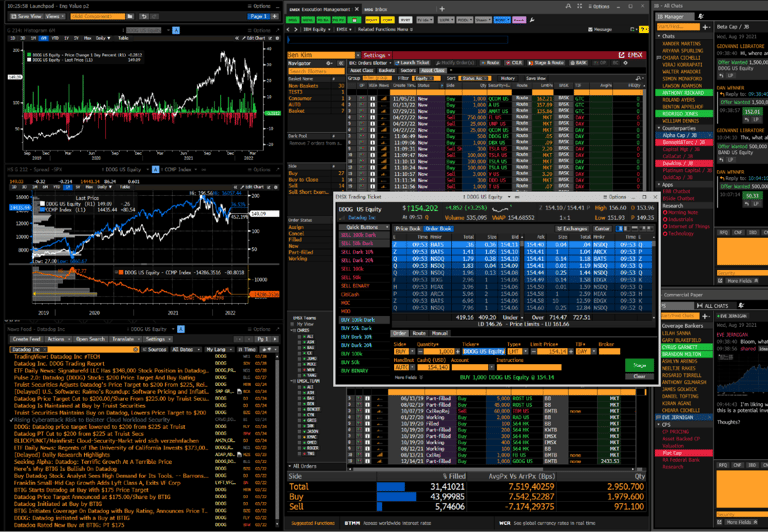This screenshot has width=768, height=532.
Task: Click the Search Blotters input field
Action: (316, 71)
